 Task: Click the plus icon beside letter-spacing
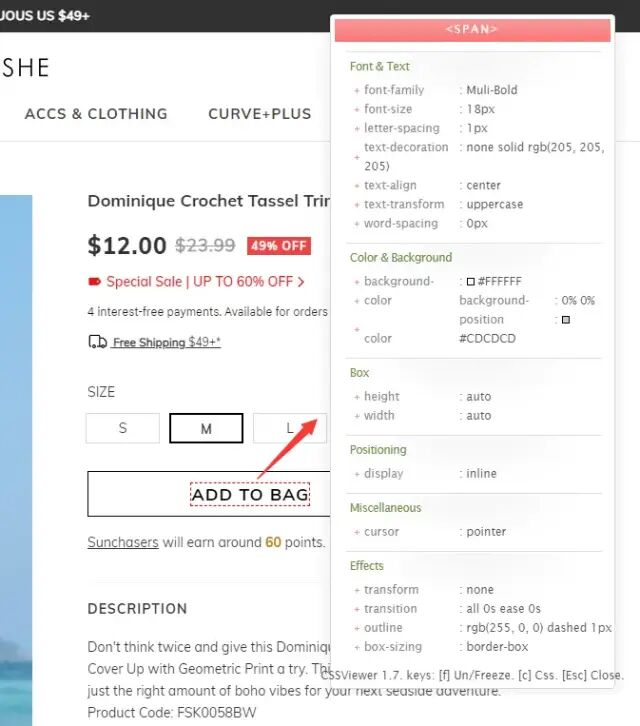(356, 128)
